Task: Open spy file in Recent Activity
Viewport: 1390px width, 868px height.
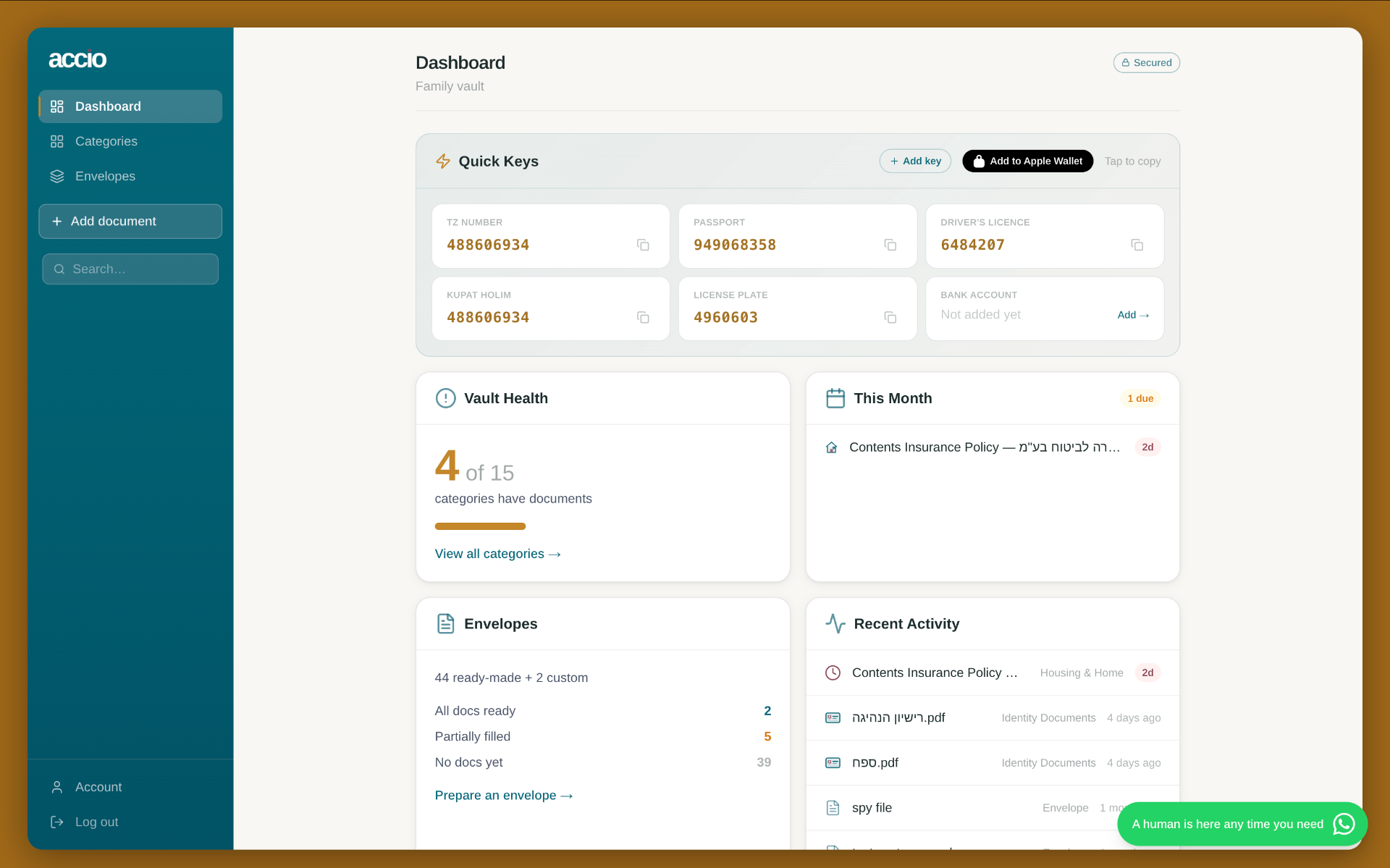Action: click(993, 808)
